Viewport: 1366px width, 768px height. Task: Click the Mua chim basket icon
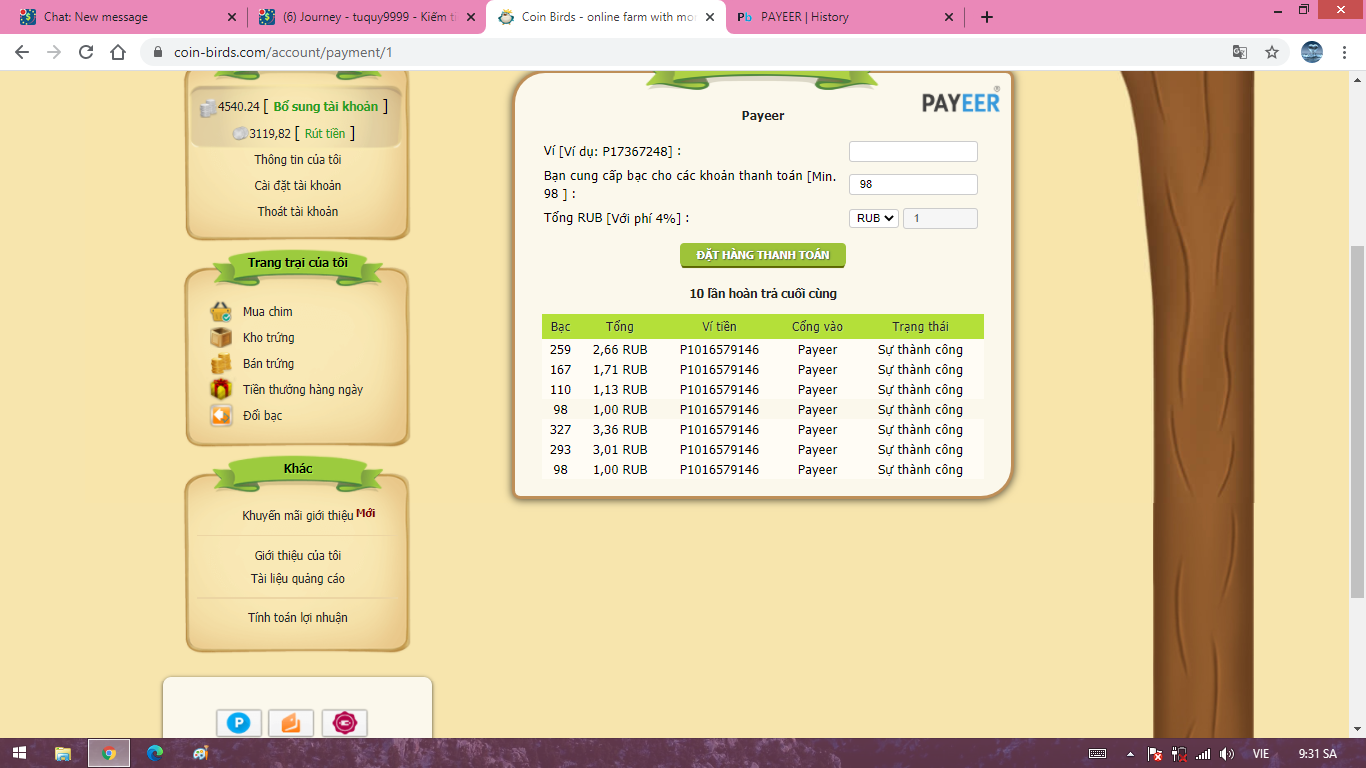click(x=221, y=312)
